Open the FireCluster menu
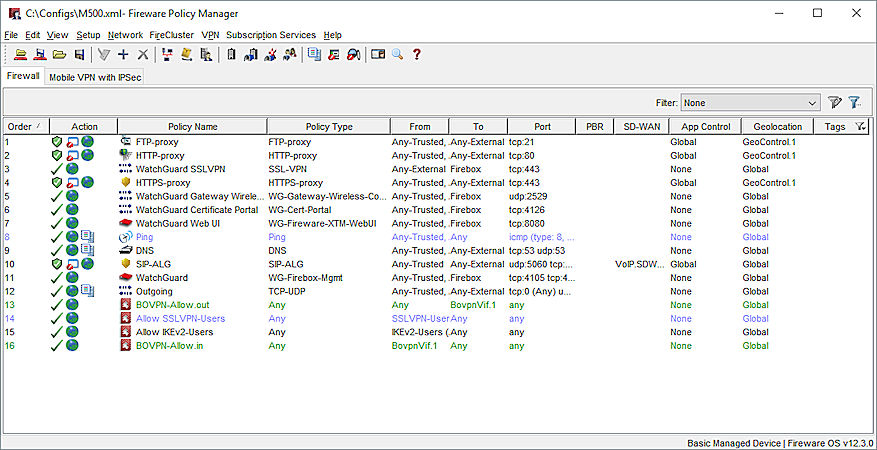The height and width of the screenshot is (450, 877). 171,35
